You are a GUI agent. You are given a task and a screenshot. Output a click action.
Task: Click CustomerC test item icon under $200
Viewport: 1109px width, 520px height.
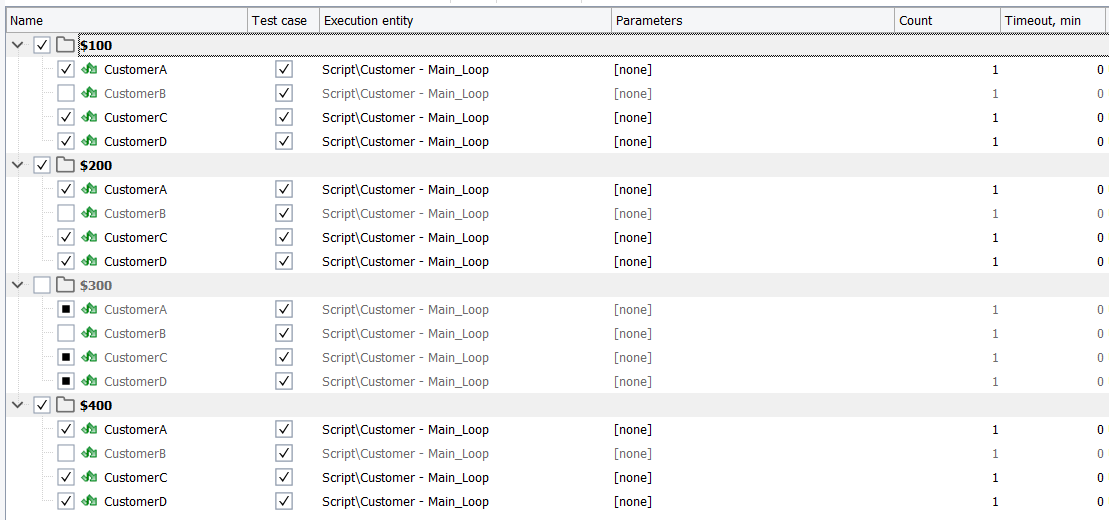tap(89, 237)
